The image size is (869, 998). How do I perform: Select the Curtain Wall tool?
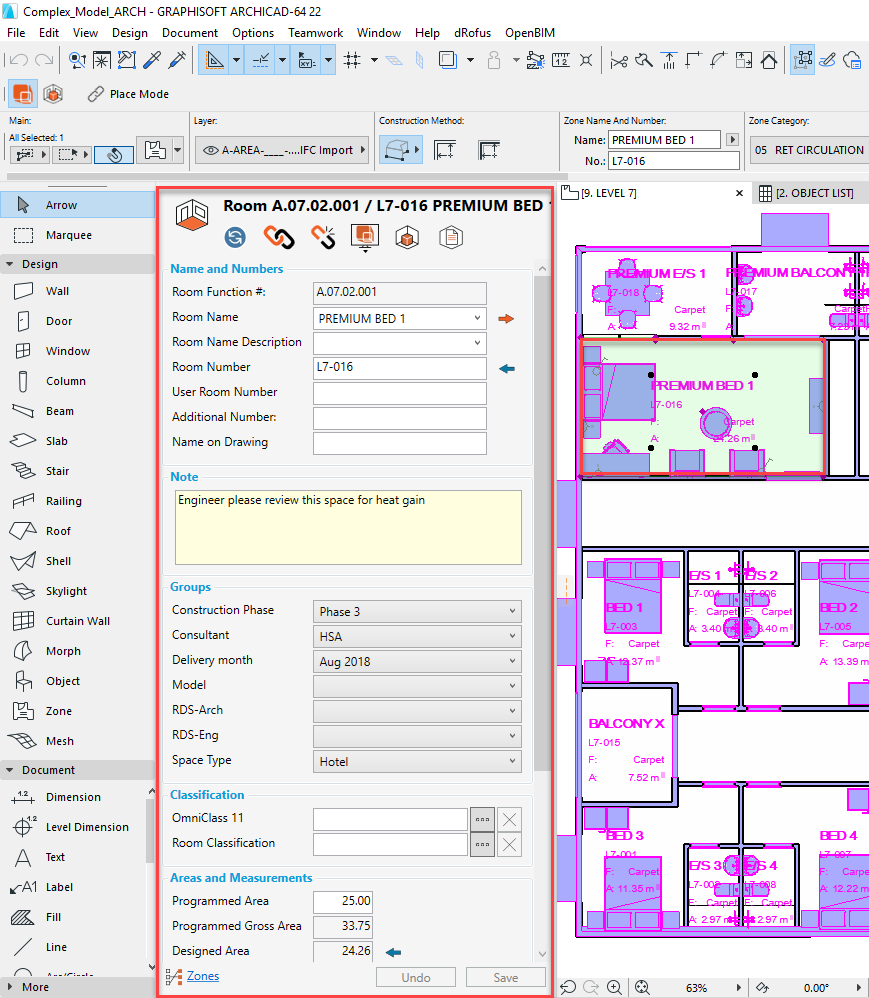(x=80, y=621)
